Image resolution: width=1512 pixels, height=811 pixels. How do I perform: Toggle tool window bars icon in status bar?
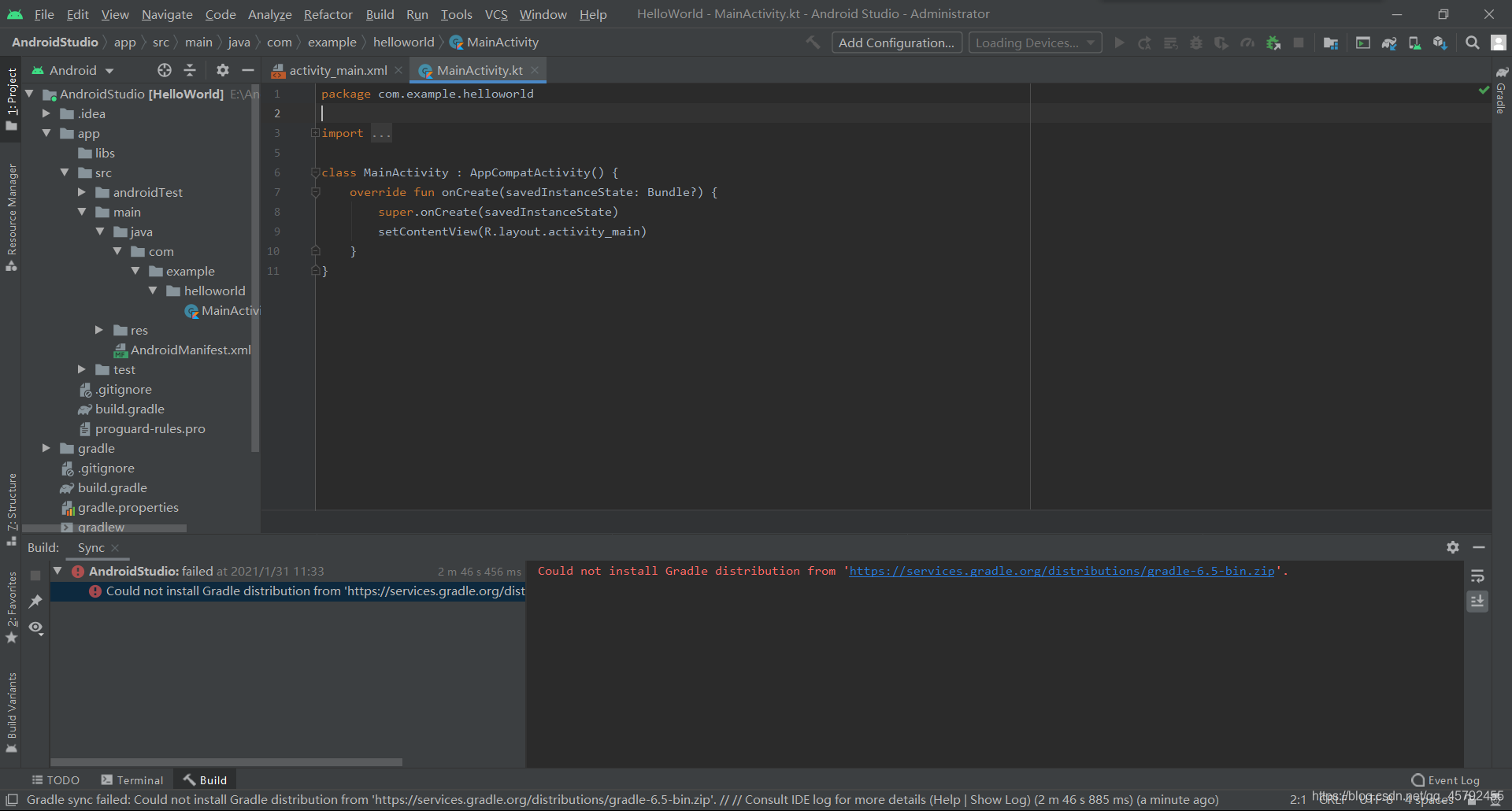[12, 800]
